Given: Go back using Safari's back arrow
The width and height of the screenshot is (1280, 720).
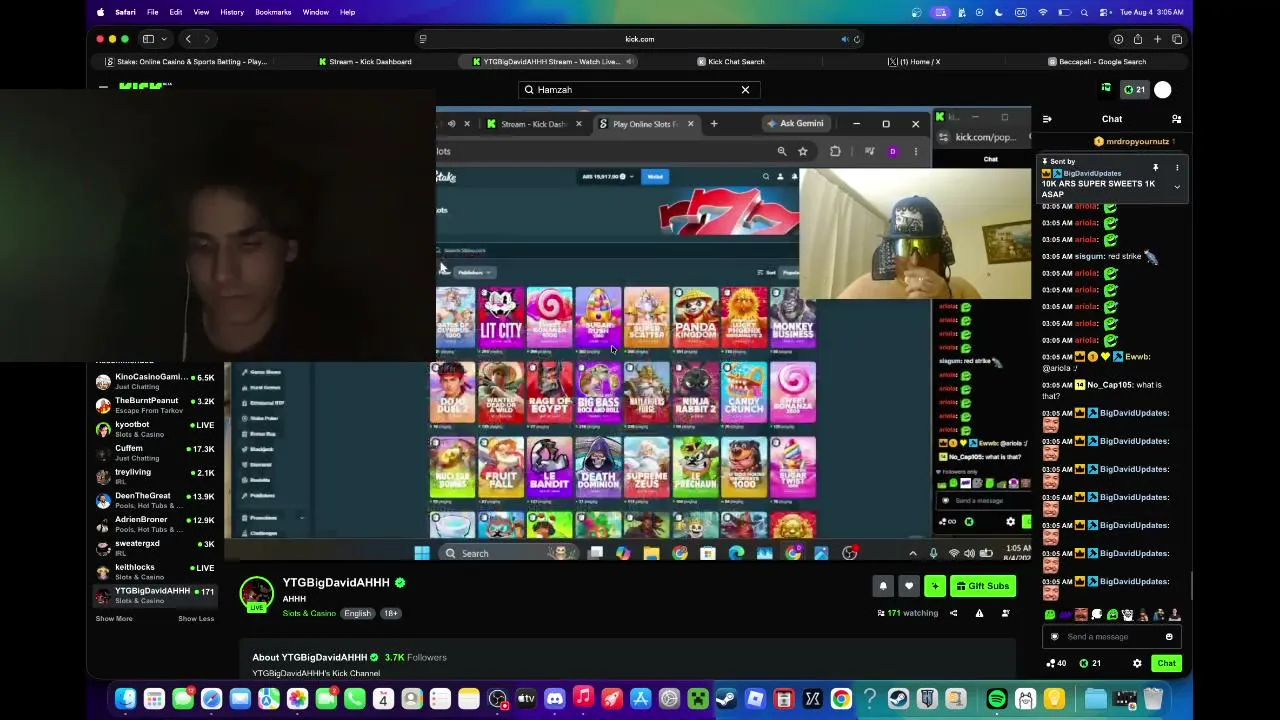Looking at the screenshot, I should (x=188, y=39).
